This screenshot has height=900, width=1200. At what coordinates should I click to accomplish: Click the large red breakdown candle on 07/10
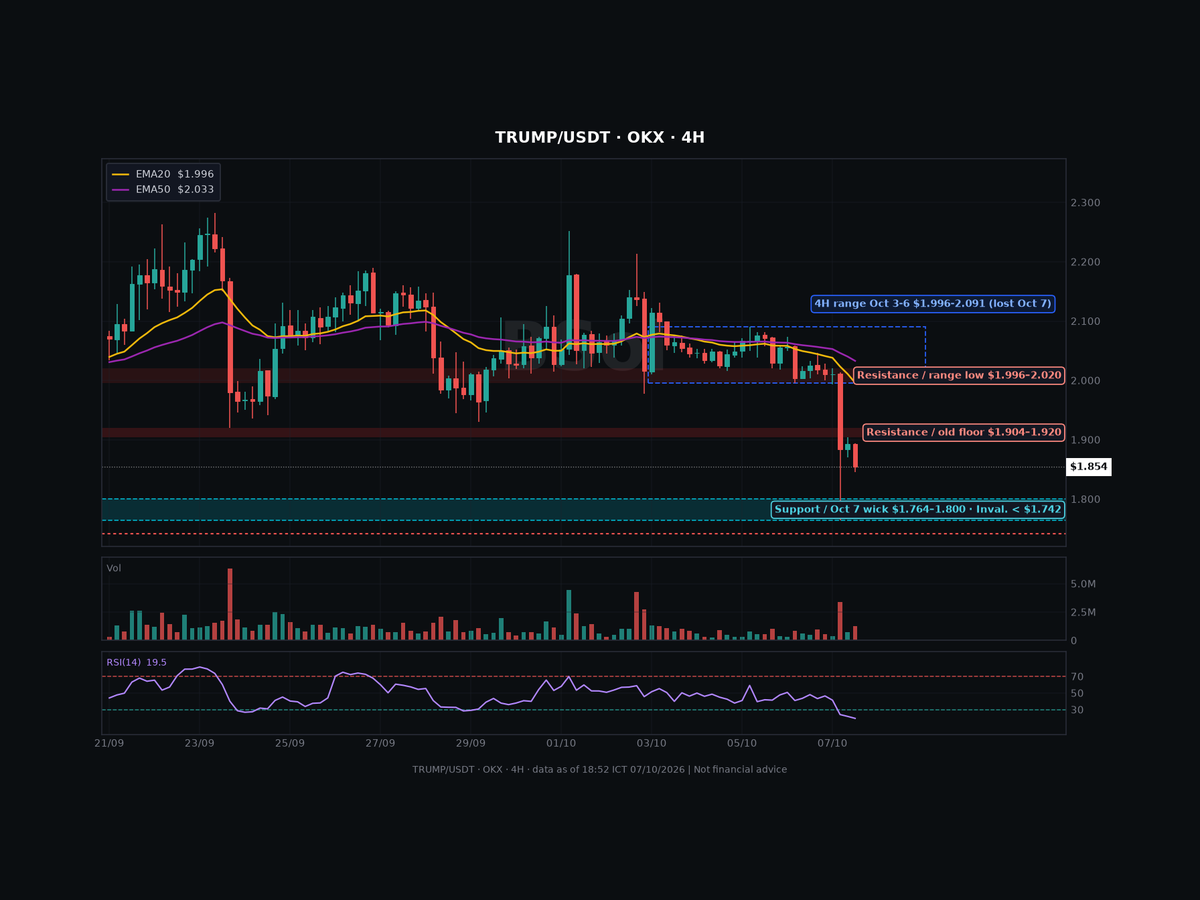point(840,412)
